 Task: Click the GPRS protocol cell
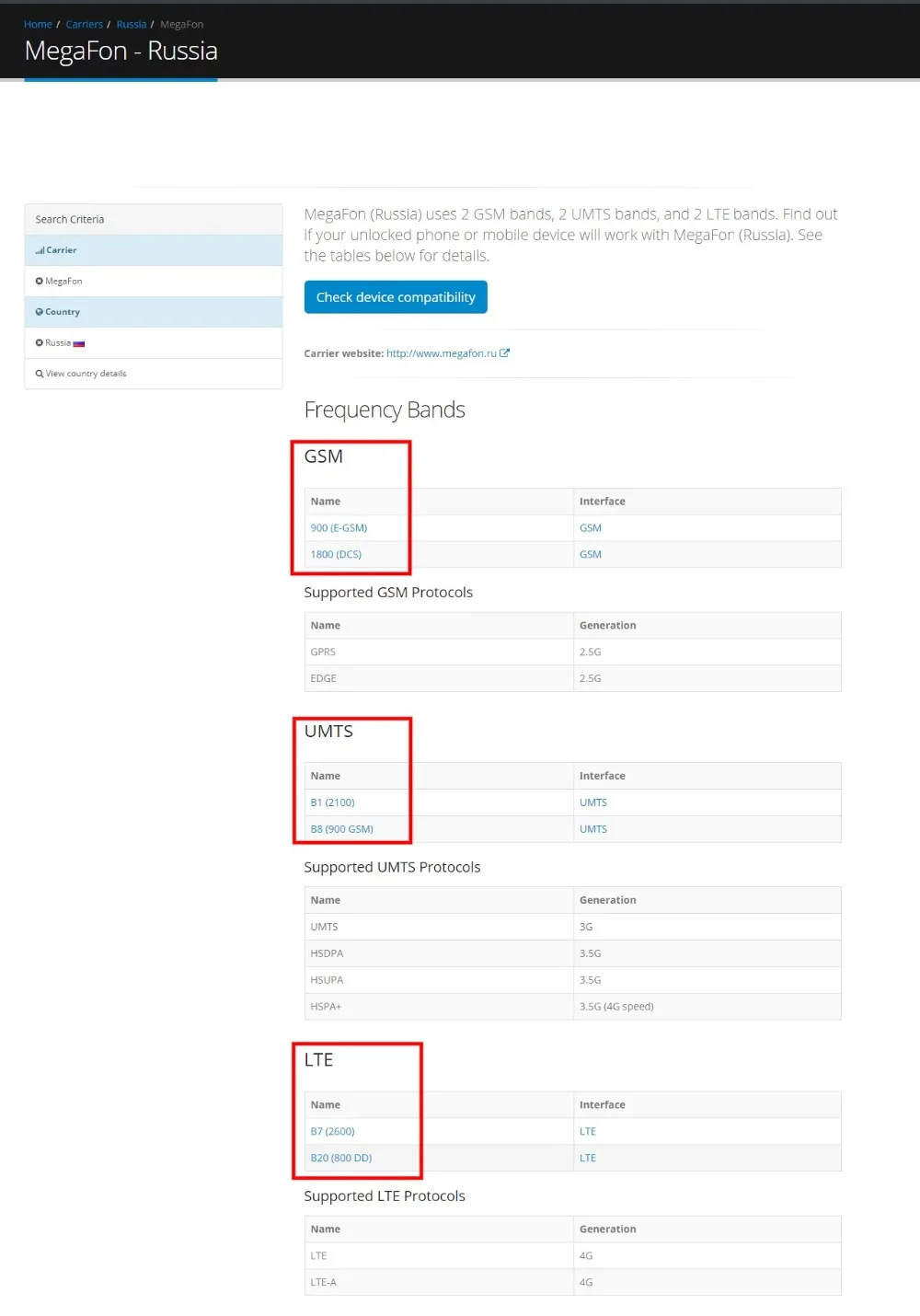[x=439, y=652]
